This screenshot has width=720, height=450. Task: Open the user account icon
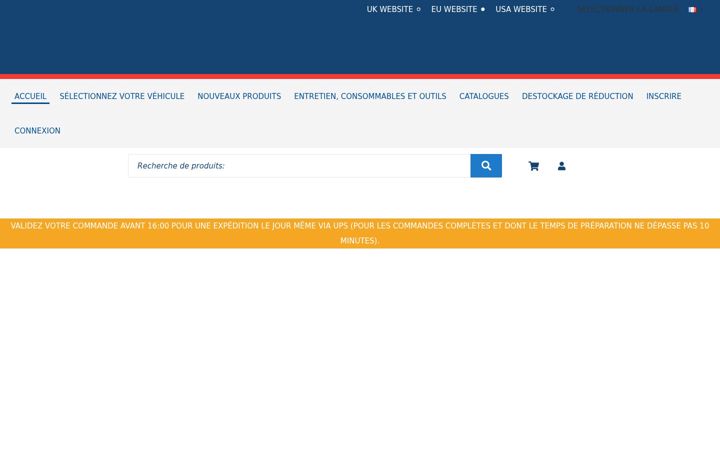click(x=562, y=166)
